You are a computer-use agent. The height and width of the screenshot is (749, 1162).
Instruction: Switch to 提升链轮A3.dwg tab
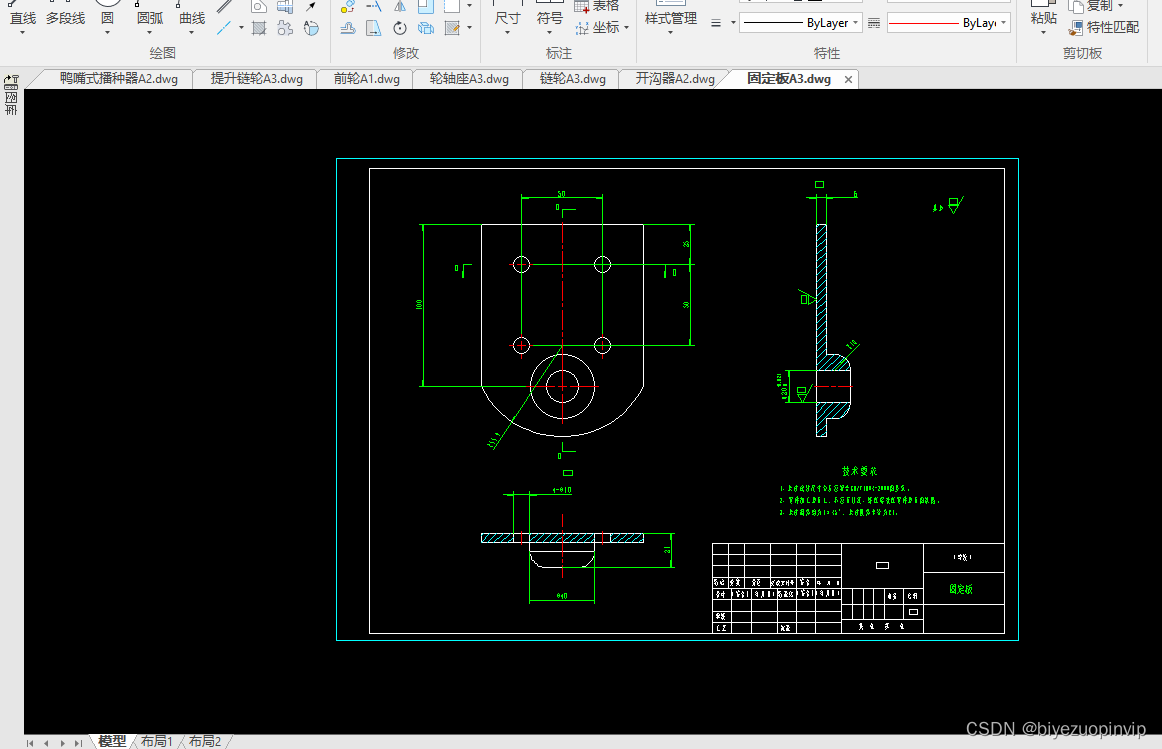(x=256, y=79)
